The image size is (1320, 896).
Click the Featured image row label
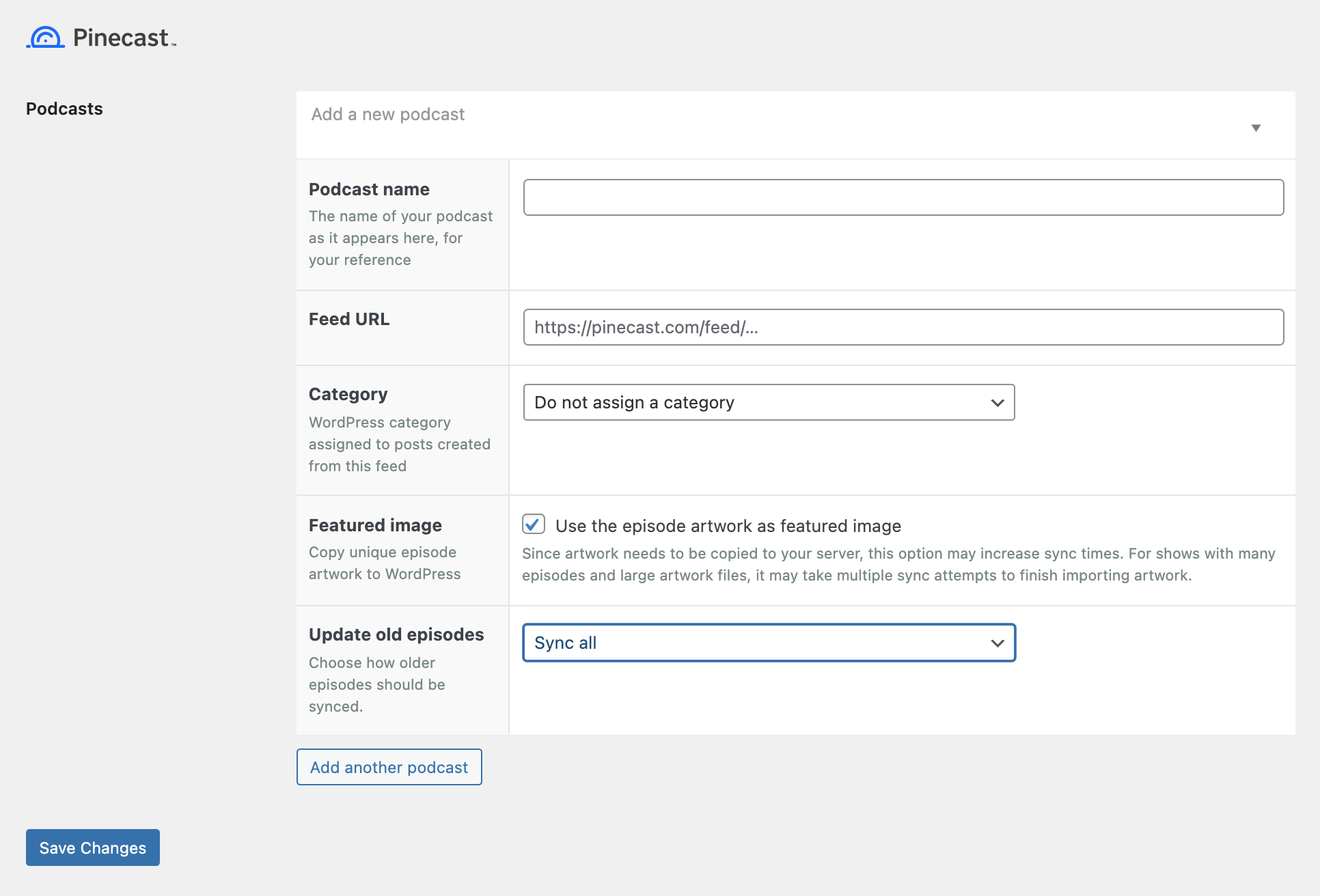[375, 525]
